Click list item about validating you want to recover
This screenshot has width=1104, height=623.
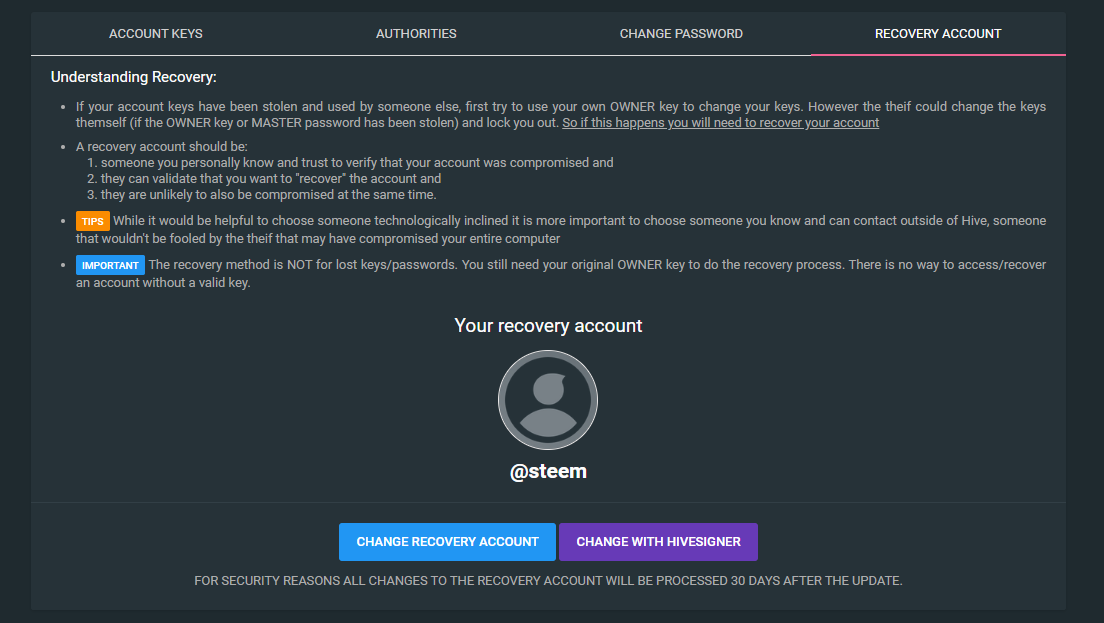coord(271,178)
